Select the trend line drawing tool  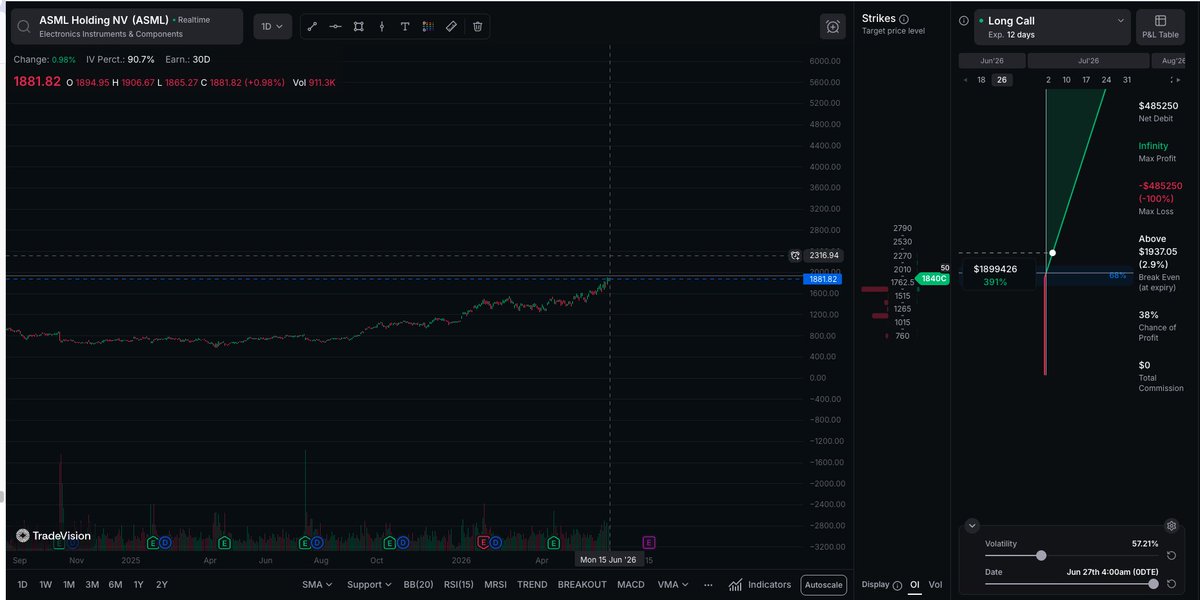[311, 27]
